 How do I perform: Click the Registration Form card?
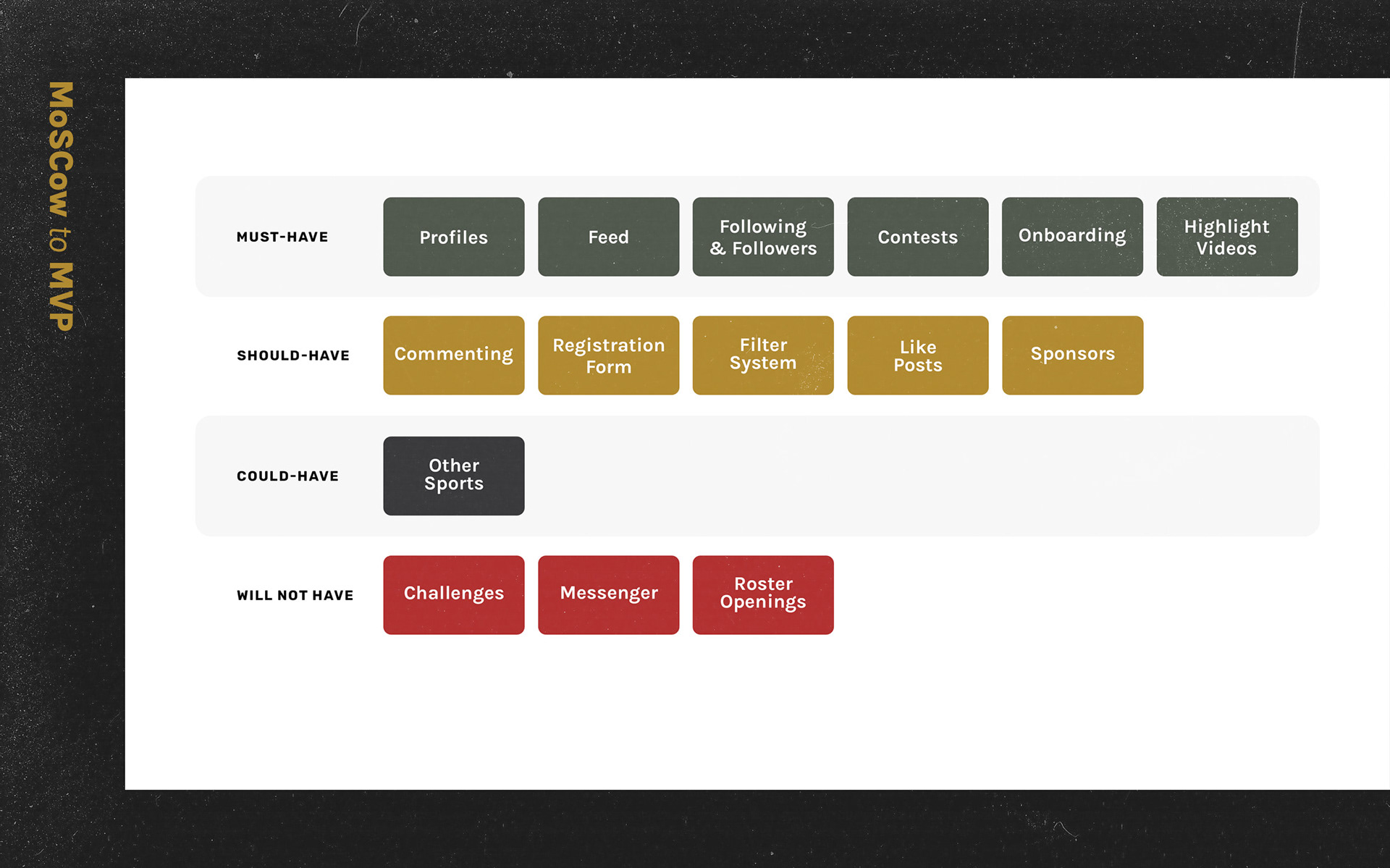coord(609,355)
